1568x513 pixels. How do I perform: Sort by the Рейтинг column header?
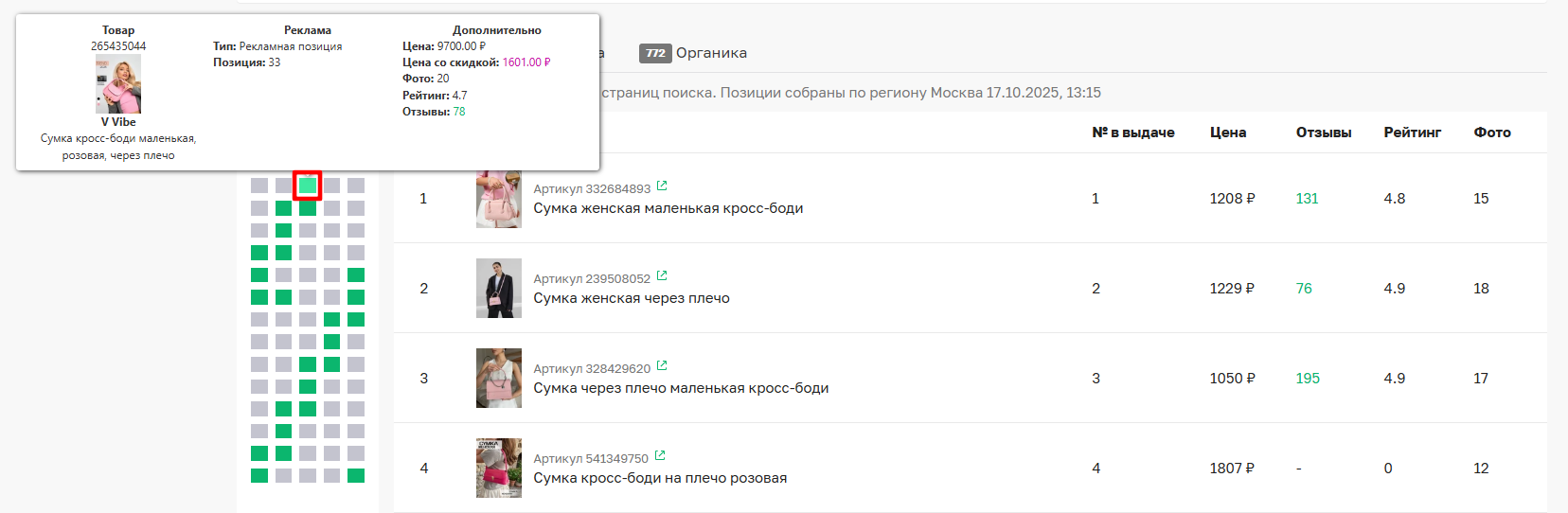point(1413,133)
